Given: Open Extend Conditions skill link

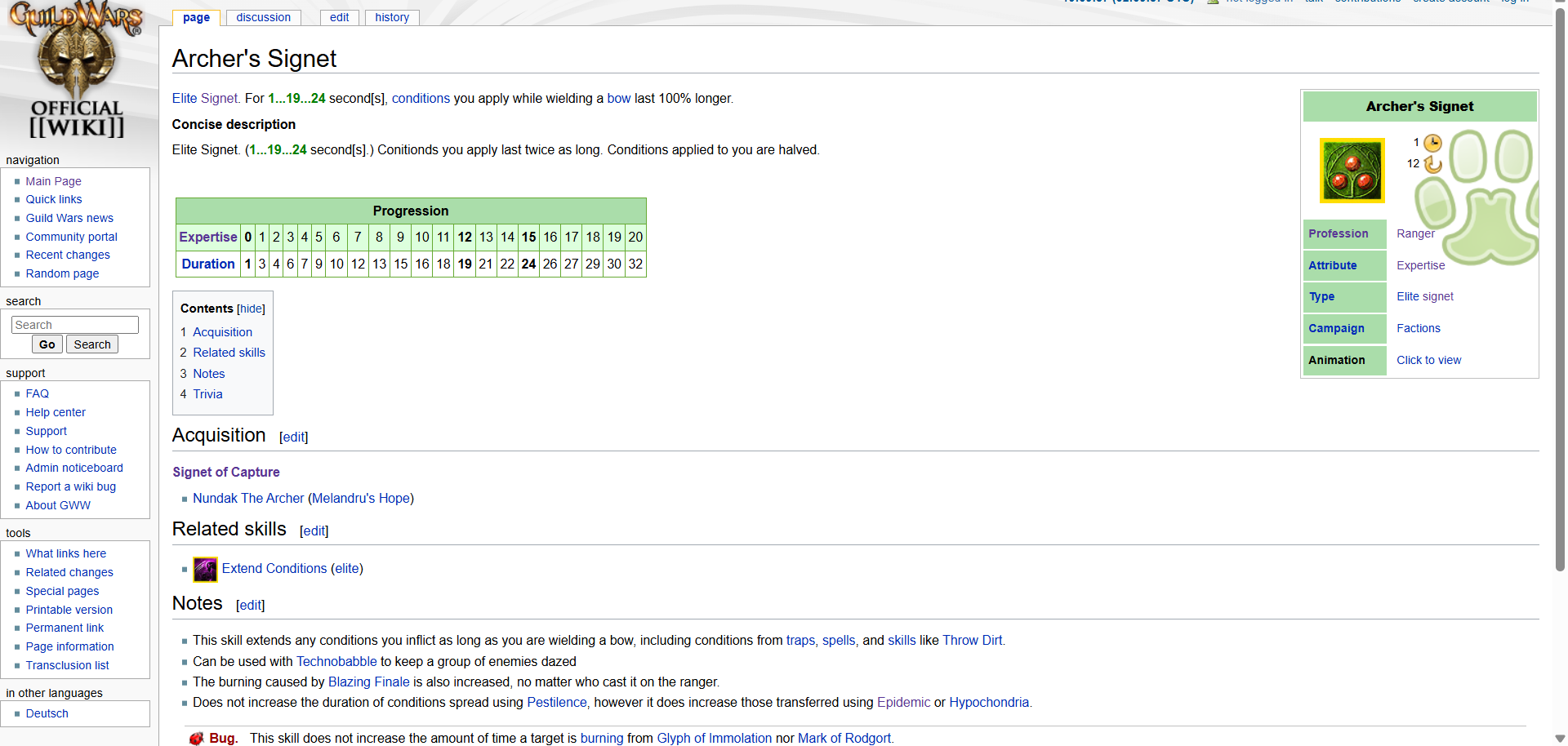Looking at the screenshot, I should click(x=274, y=568).
